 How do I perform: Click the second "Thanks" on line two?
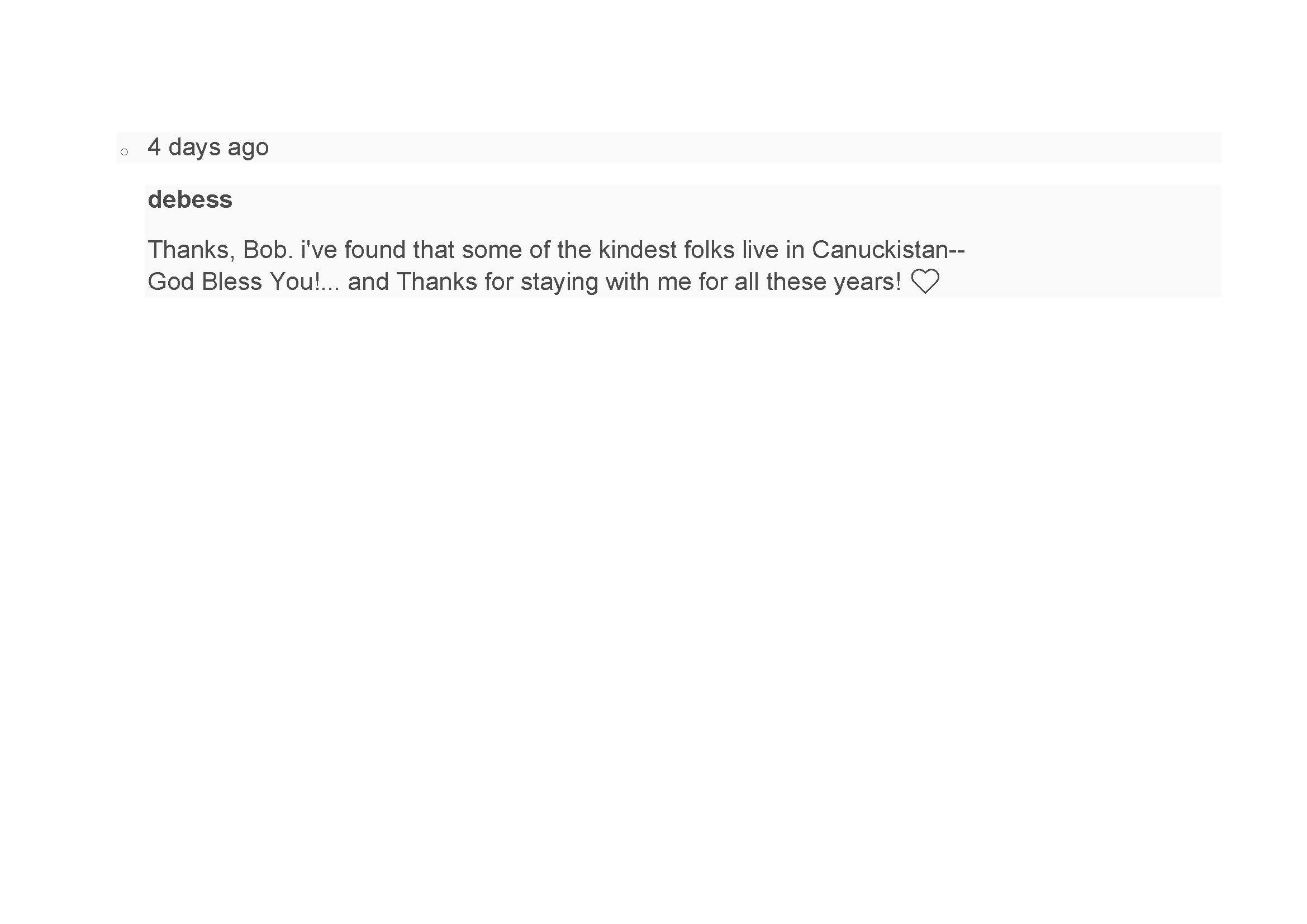pos(436,282)
